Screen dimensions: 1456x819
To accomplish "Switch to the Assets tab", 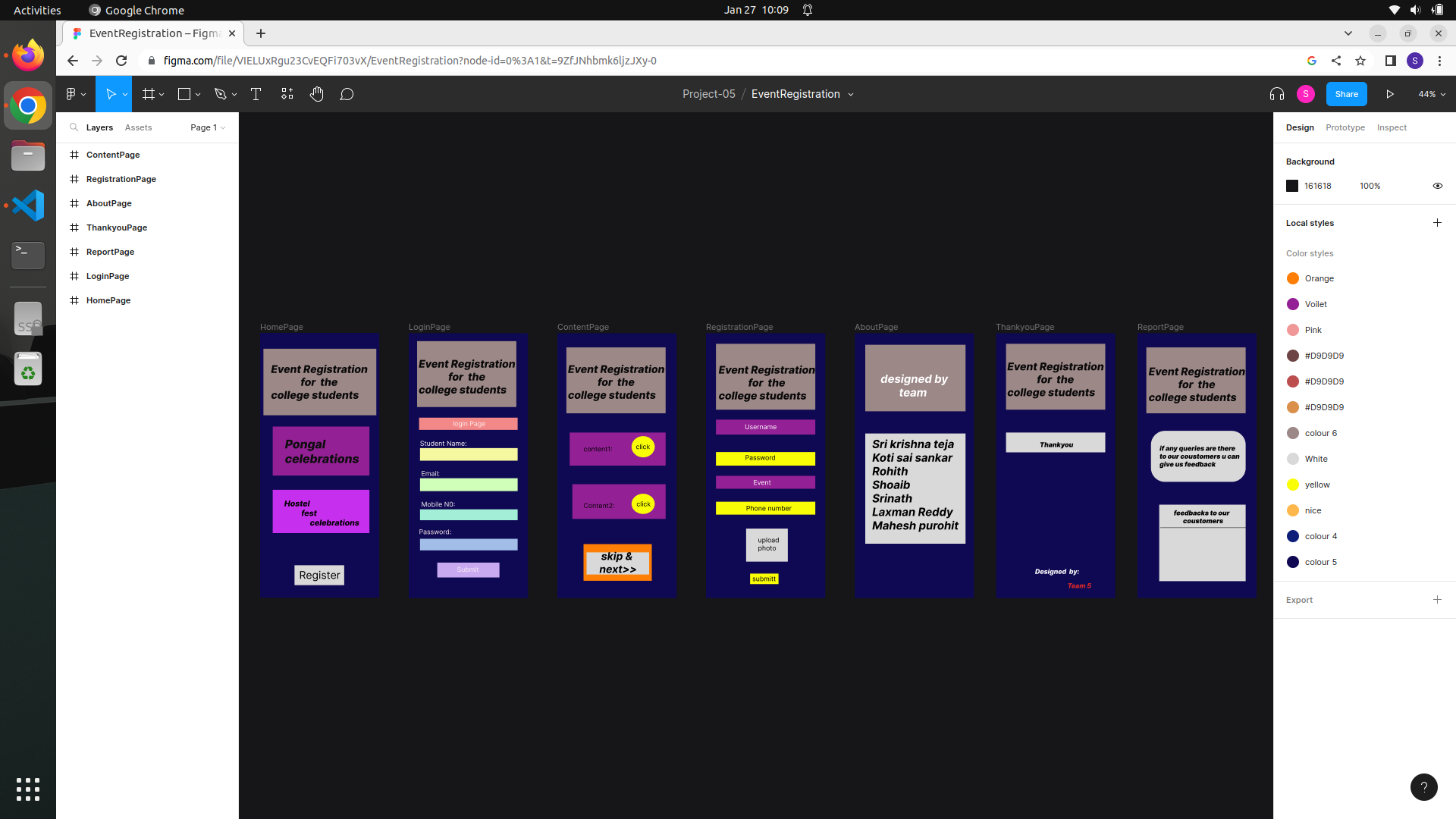I will point(138,127).
